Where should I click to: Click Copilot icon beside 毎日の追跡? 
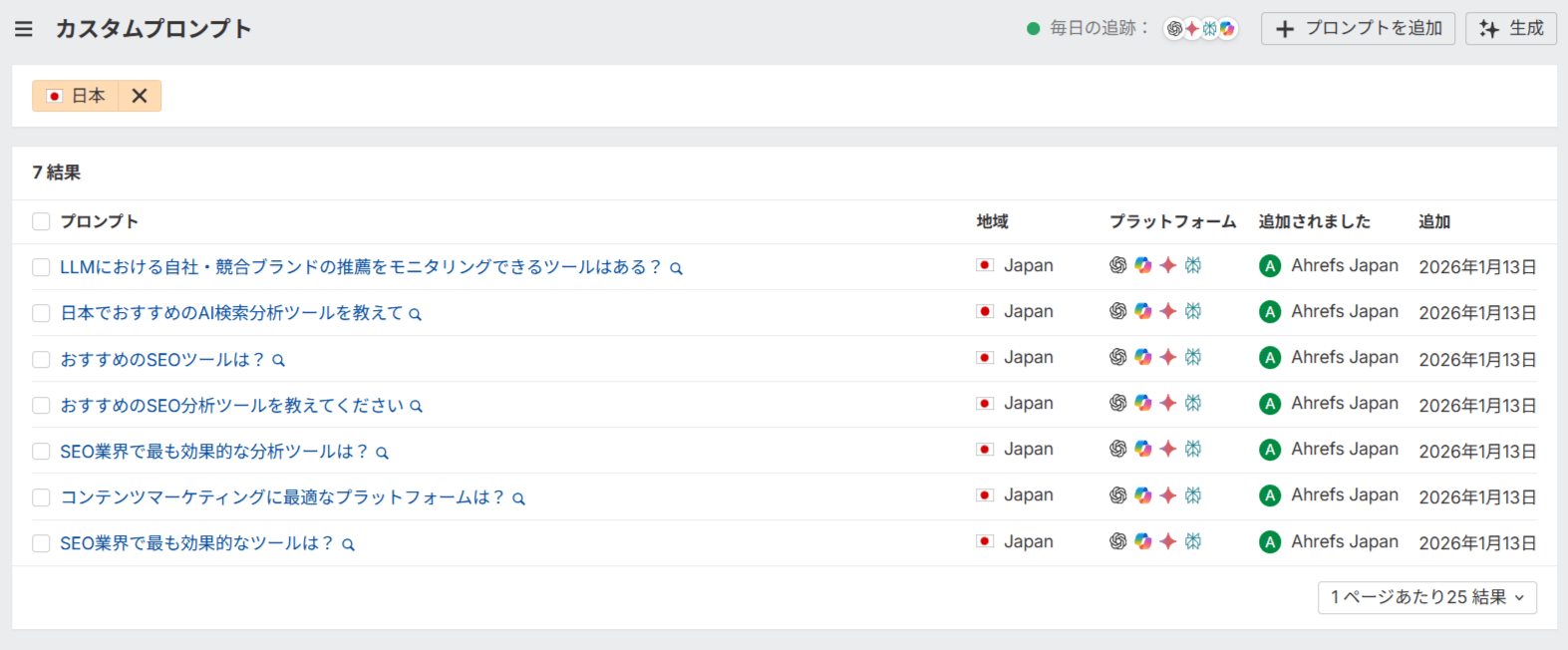point(1227,28)
